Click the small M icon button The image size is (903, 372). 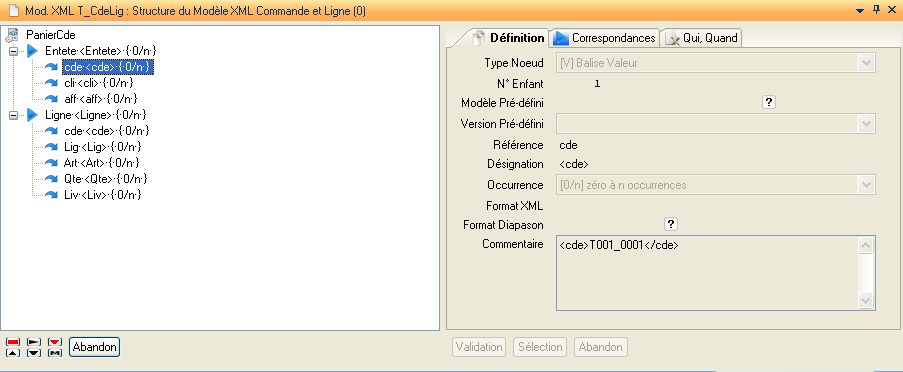55,352
